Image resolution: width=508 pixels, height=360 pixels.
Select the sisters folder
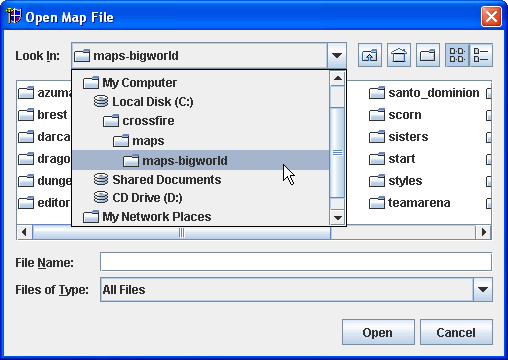(399, 137)
